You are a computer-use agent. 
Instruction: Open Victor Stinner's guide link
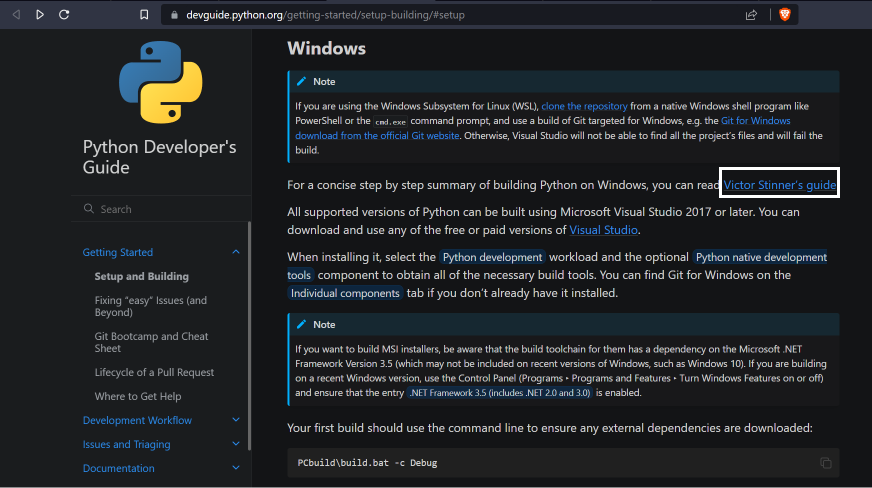779,185
